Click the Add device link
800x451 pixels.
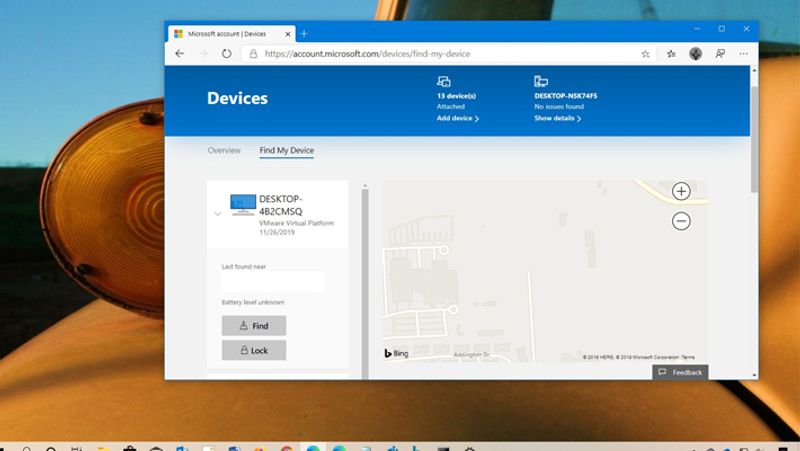tap(458, 118)
